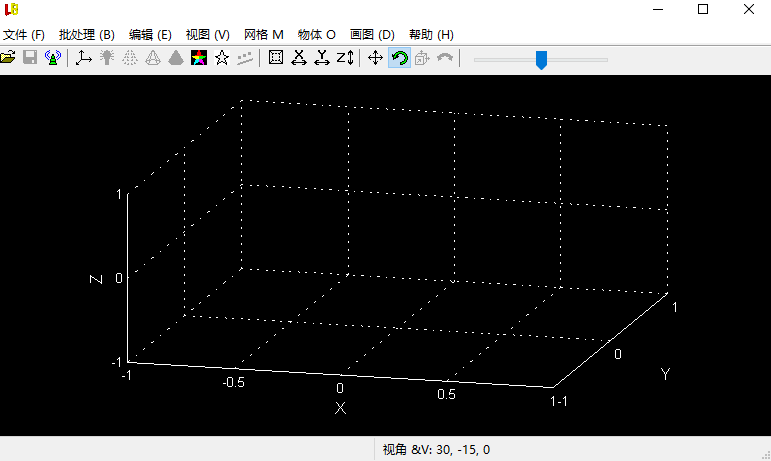Toggle the green rotate tool
This screenshot has width=771, height=461.
[399, 58]
